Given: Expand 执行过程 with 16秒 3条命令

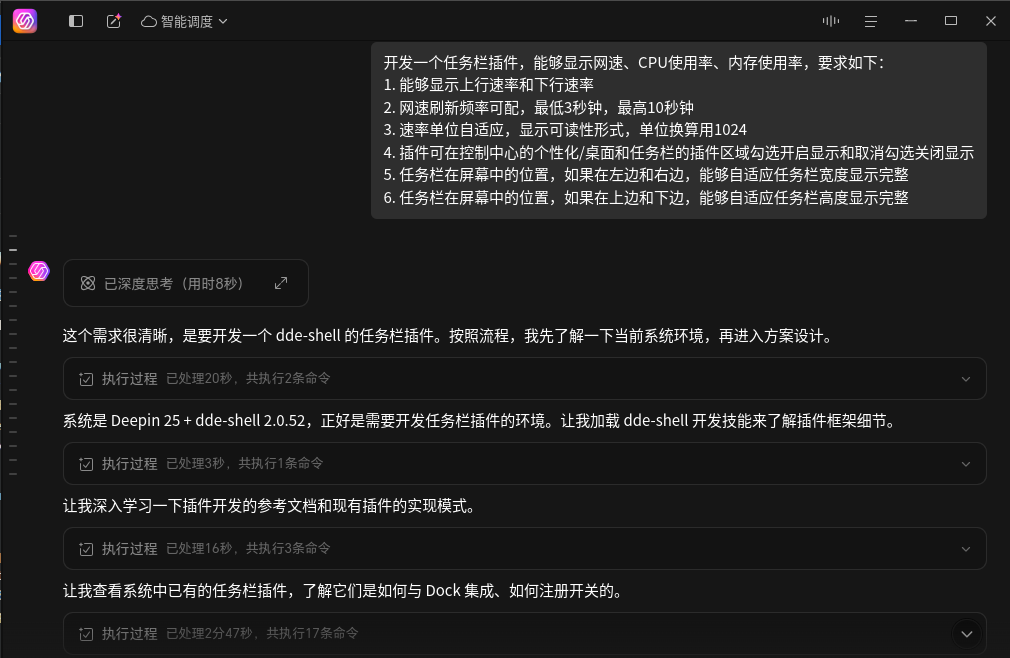Looking at the screenshot, I should click(x=524, y=549).
